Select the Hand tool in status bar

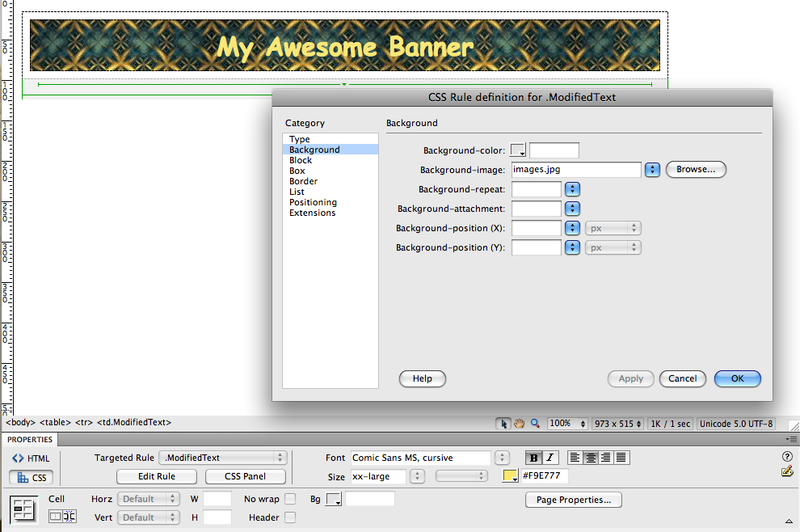pos(519,423)
